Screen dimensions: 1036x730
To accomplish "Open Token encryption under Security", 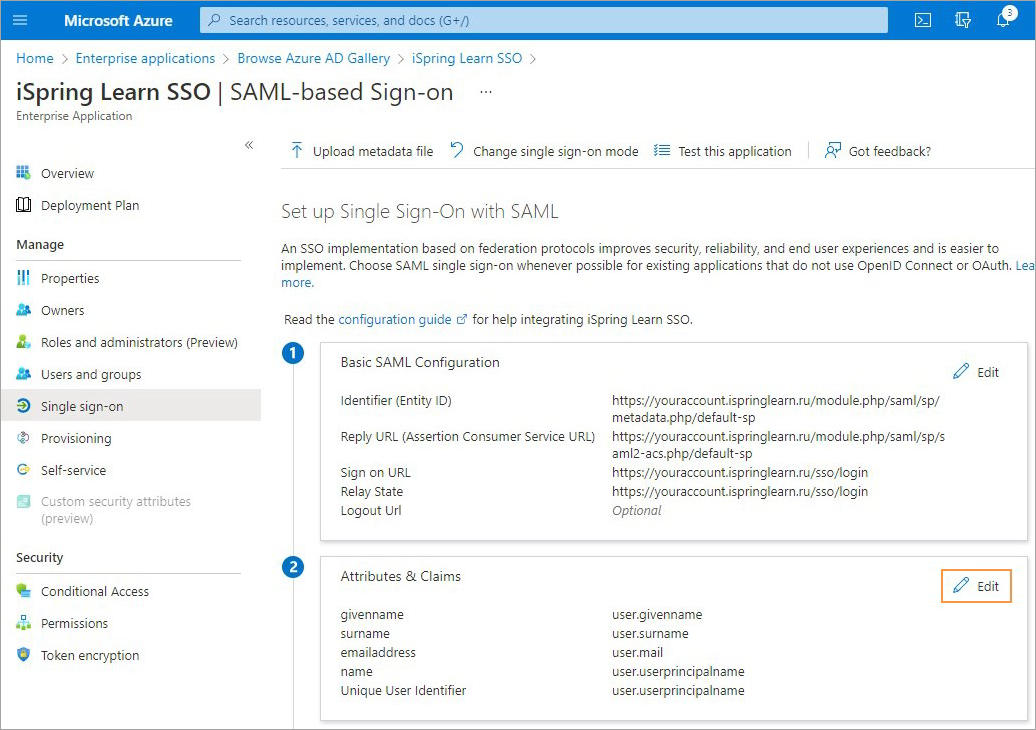I will coord(90,655).
